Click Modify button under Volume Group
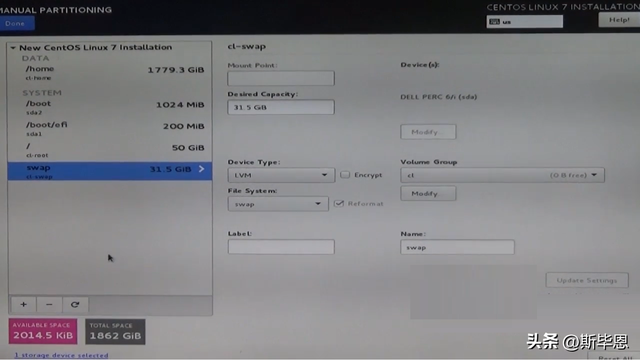Image resolution: width=640 pixels, height=361 pixels. [x=428, y=194]
